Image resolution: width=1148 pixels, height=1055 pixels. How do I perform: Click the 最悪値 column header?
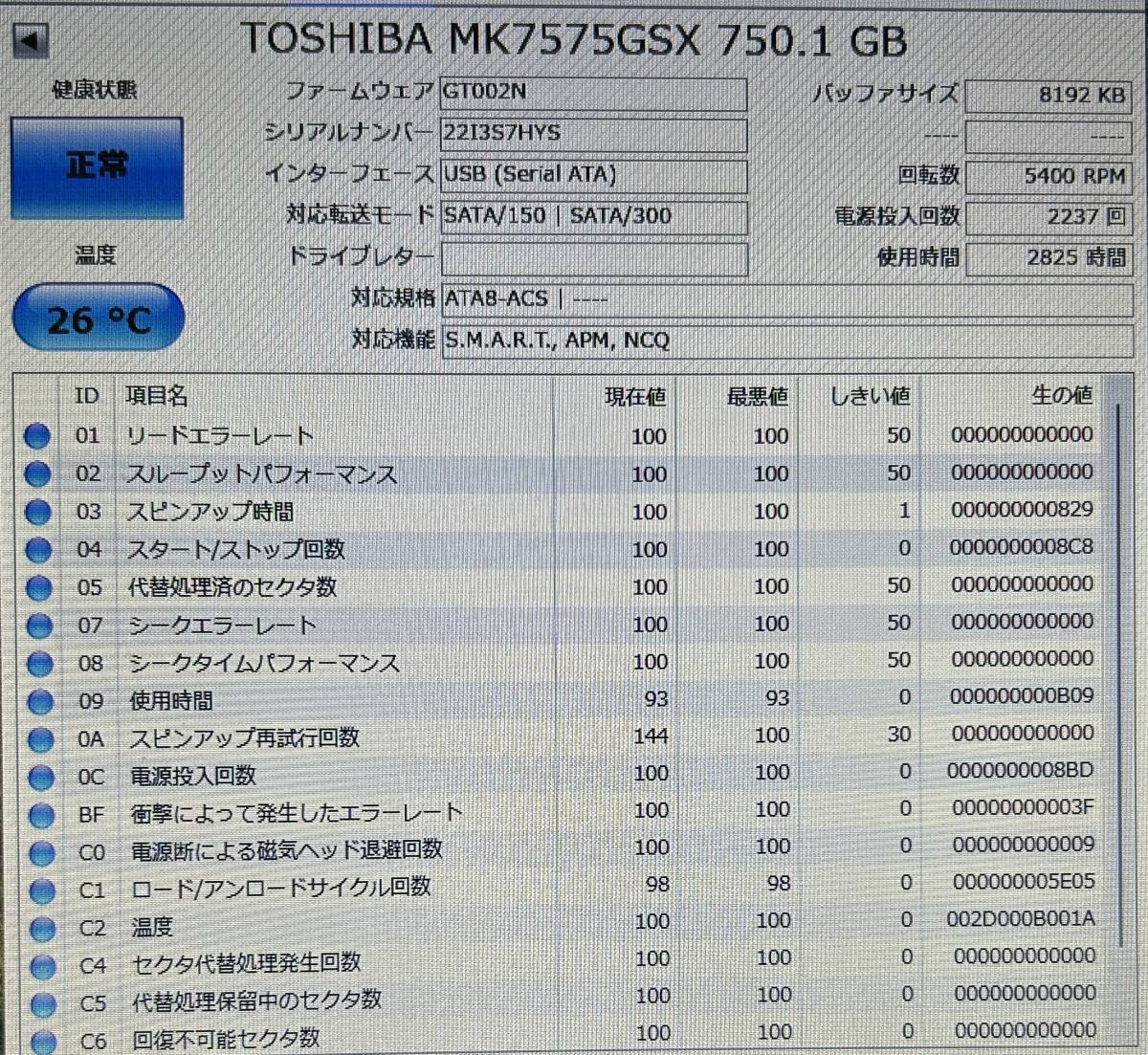point(757,396)
